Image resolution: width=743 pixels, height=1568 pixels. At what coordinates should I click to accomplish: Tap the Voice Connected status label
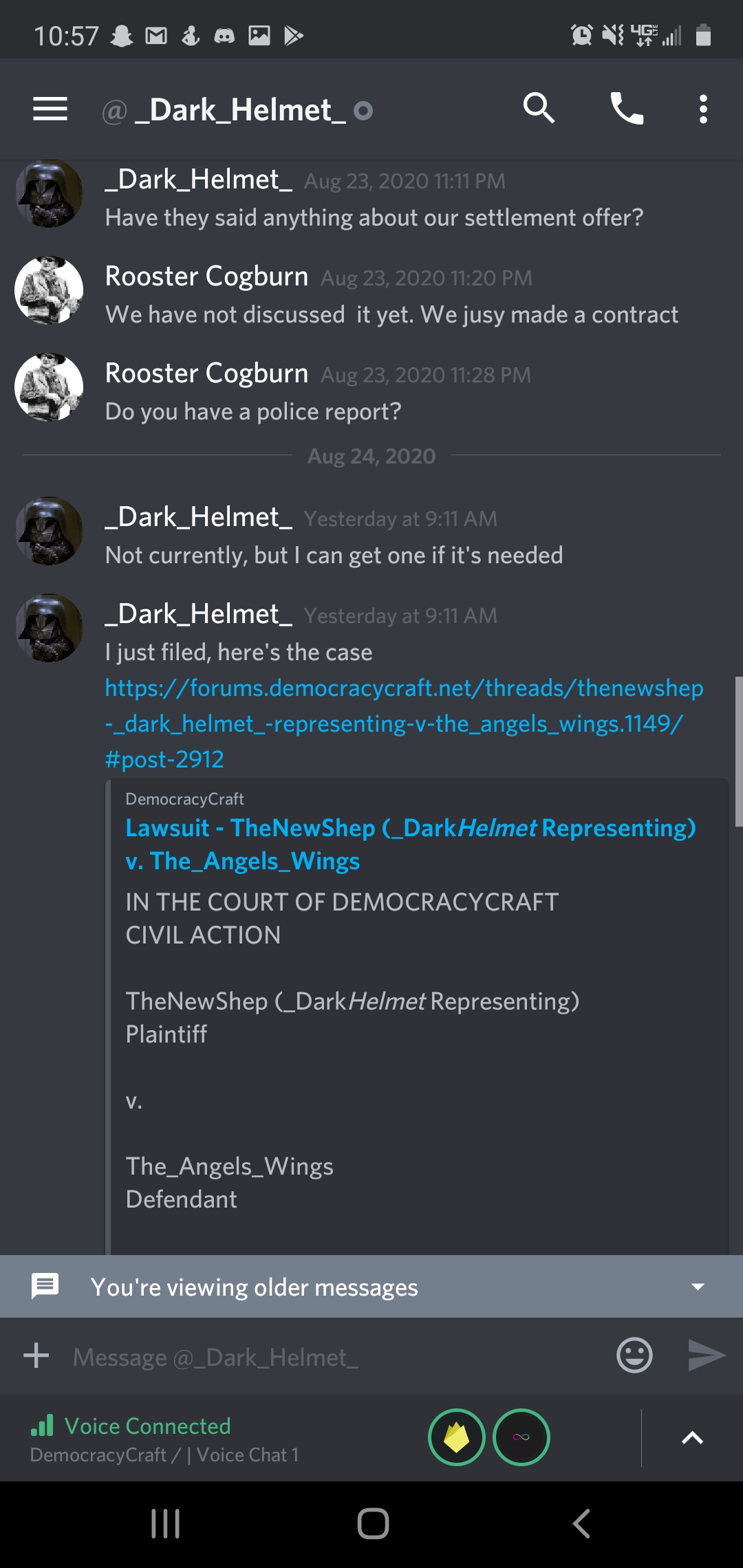tap(147, 1426)
